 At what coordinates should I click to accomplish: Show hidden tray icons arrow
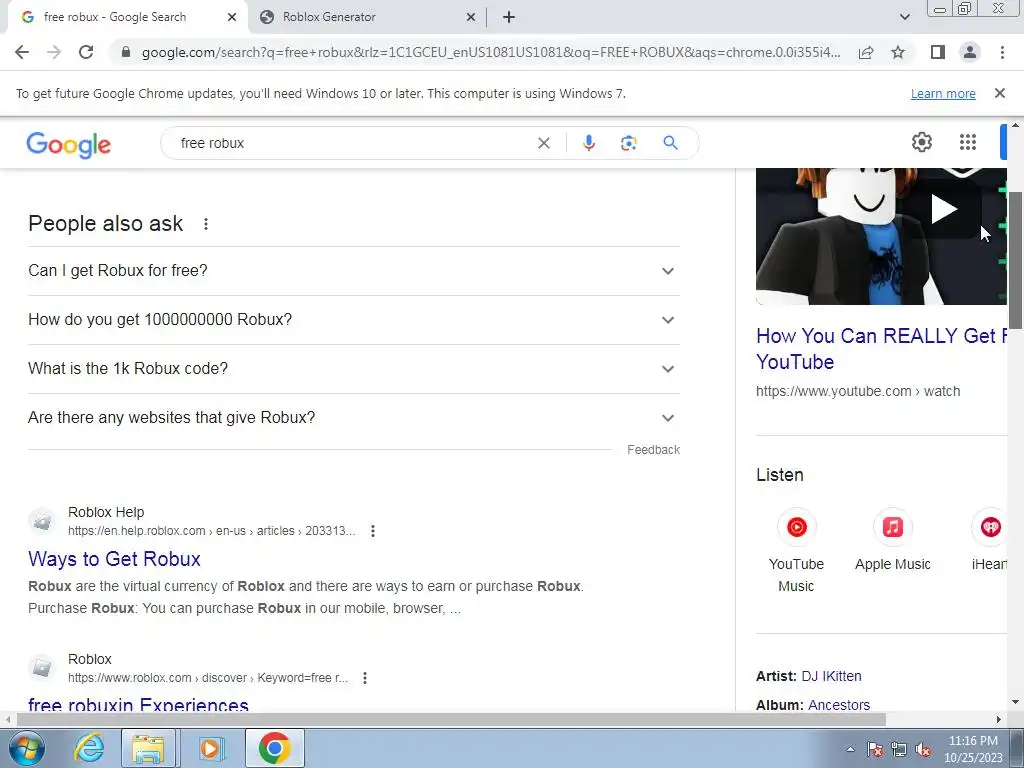[850, 750]
